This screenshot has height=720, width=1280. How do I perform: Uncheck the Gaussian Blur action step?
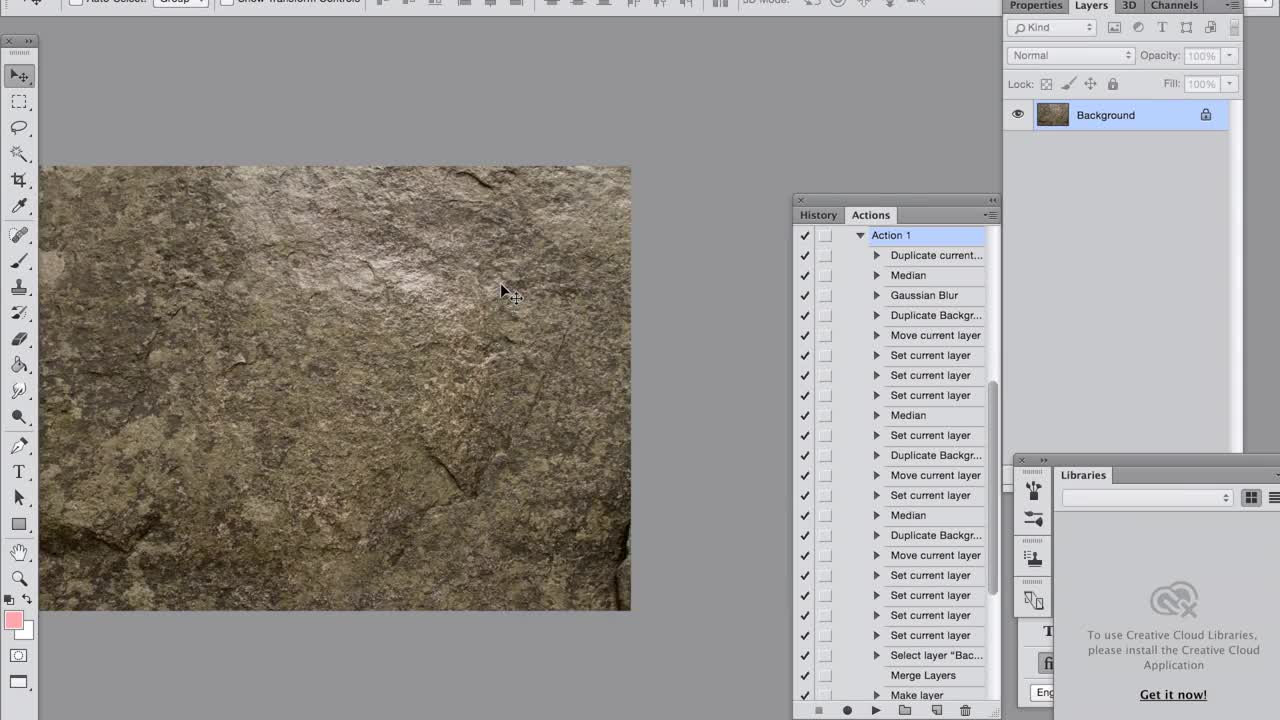coord(805,295)
